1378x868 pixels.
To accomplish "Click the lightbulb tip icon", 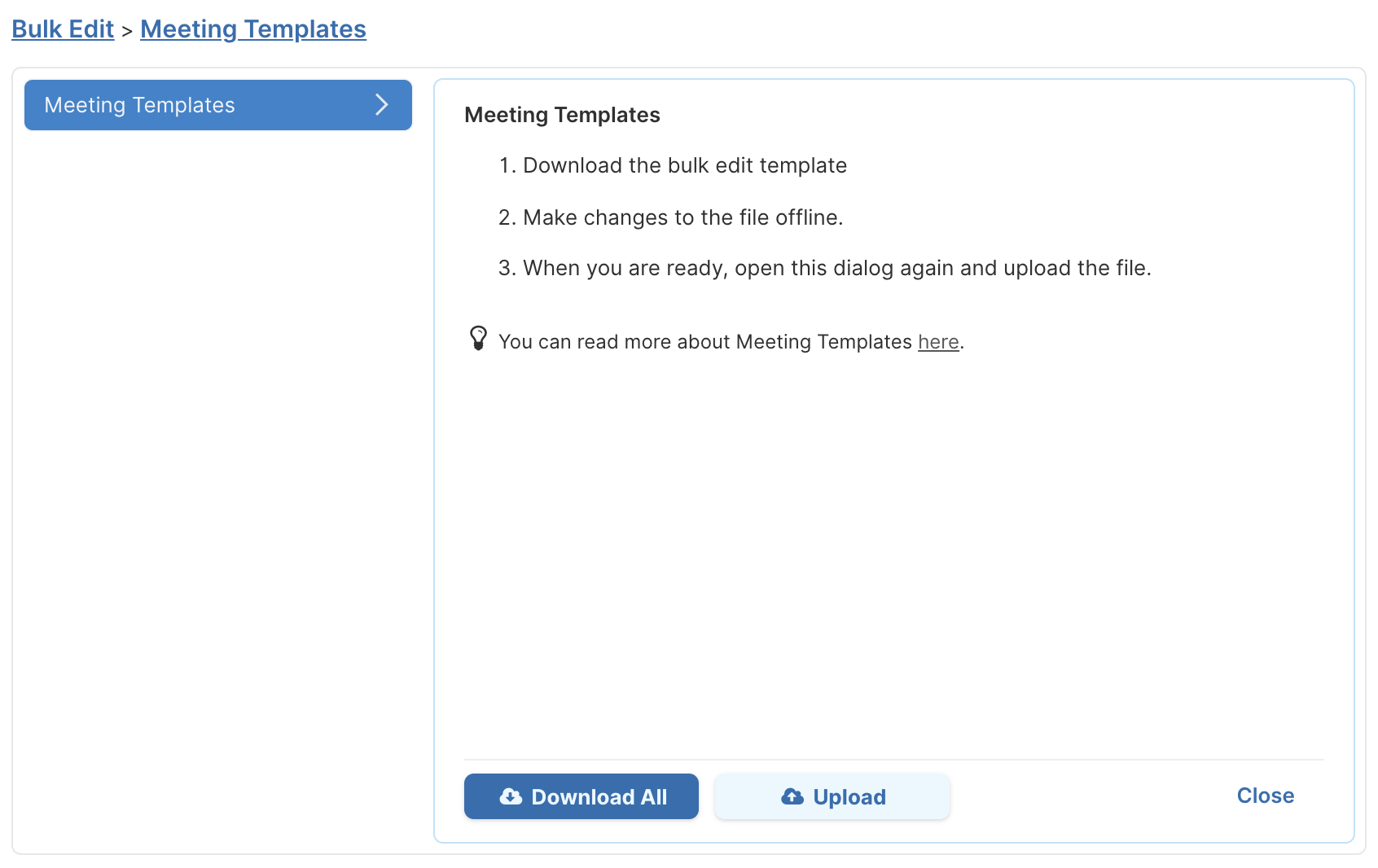I will (479, 338).
